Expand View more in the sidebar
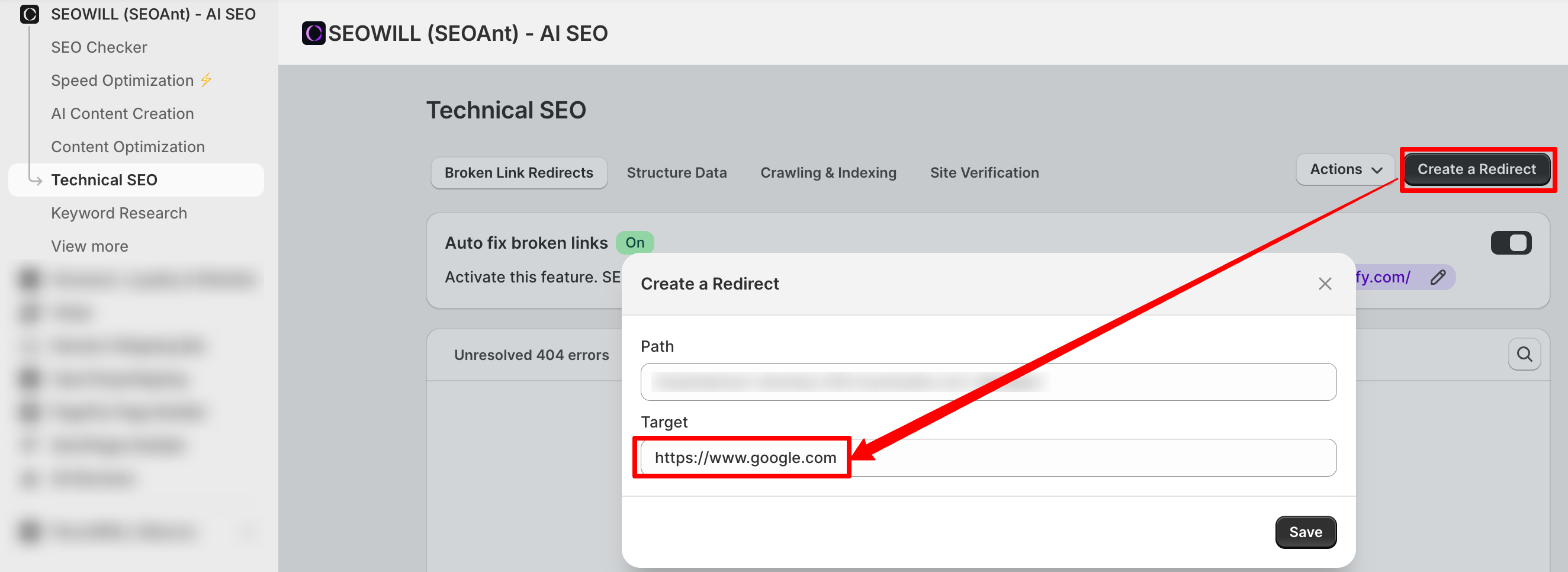 pyautogui.click(x=89, y=246)
